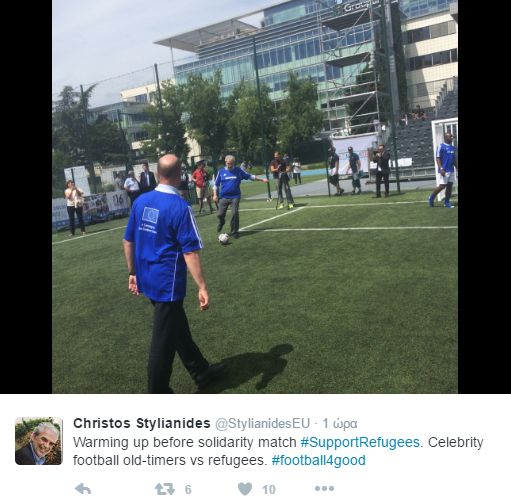Follow the #football4good hashtag link

(318, 460)
